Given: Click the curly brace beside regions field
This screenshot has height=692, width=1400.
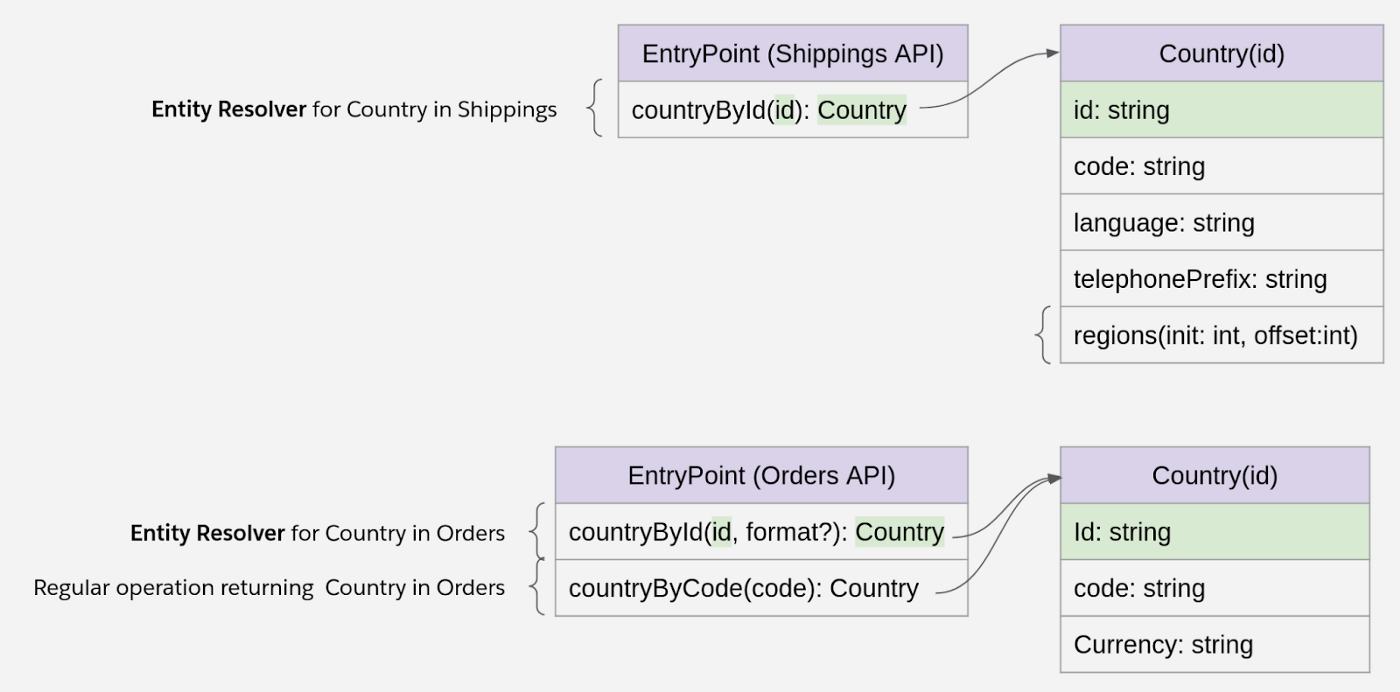Looking at the screenshot, I should 1042,335.
